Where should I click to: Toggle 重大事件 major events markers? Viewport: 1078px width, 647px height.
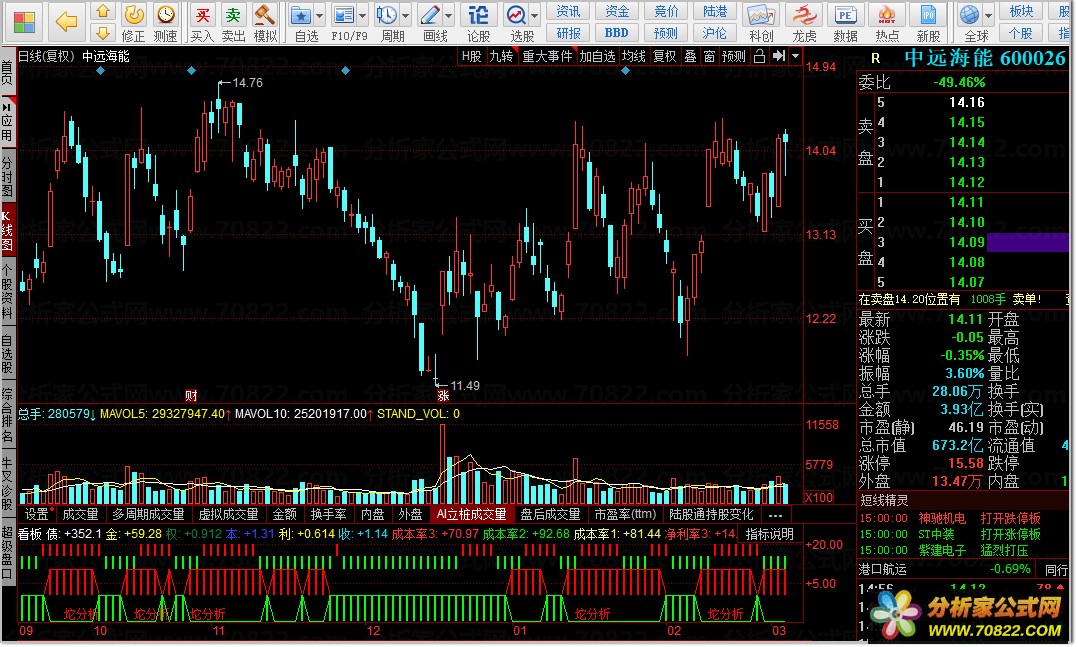pos(547,56)
